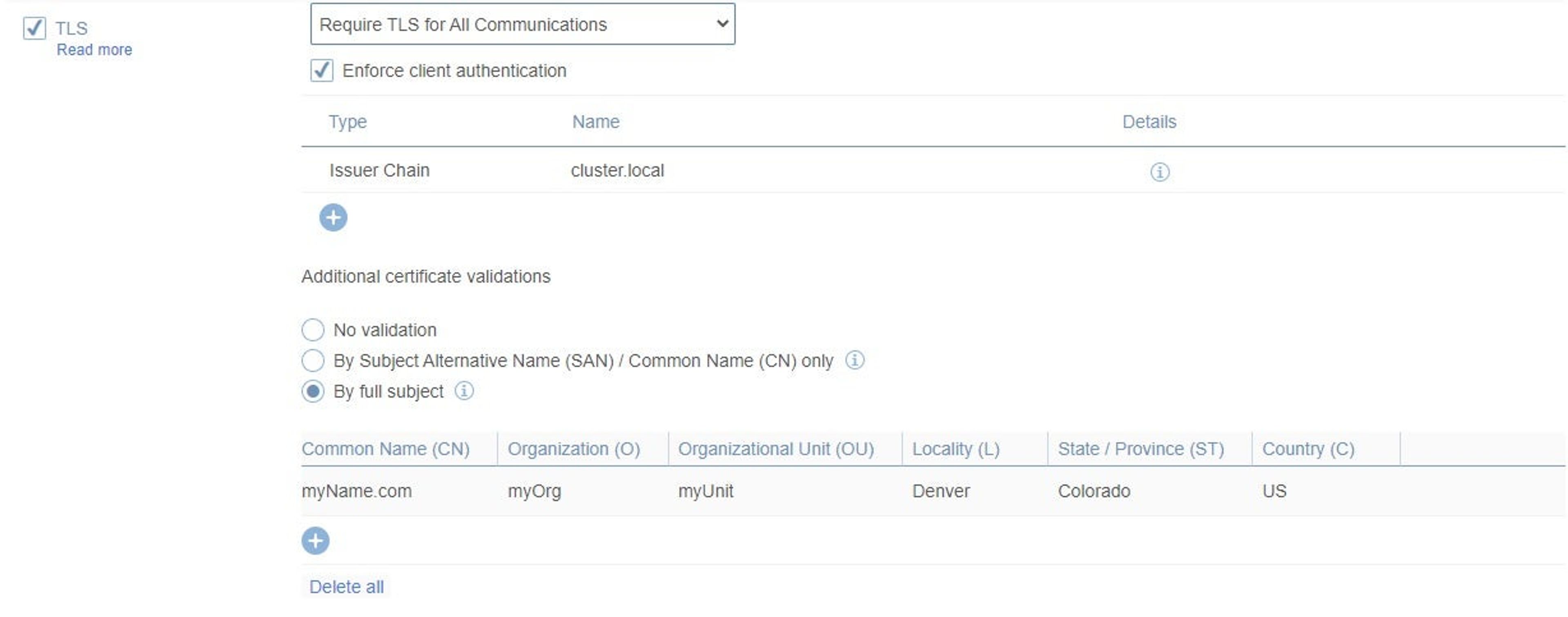The image size is (1568, 617).
Task: Click info icon next to SAN/CN only option
Action: [854, 360]
